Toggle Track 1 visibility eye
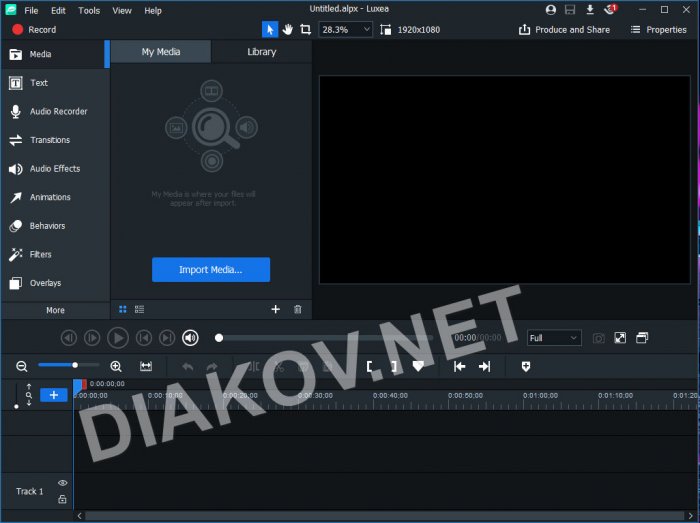Image resolution: width=700 pixels, height=523 pixels. (62, 483)
